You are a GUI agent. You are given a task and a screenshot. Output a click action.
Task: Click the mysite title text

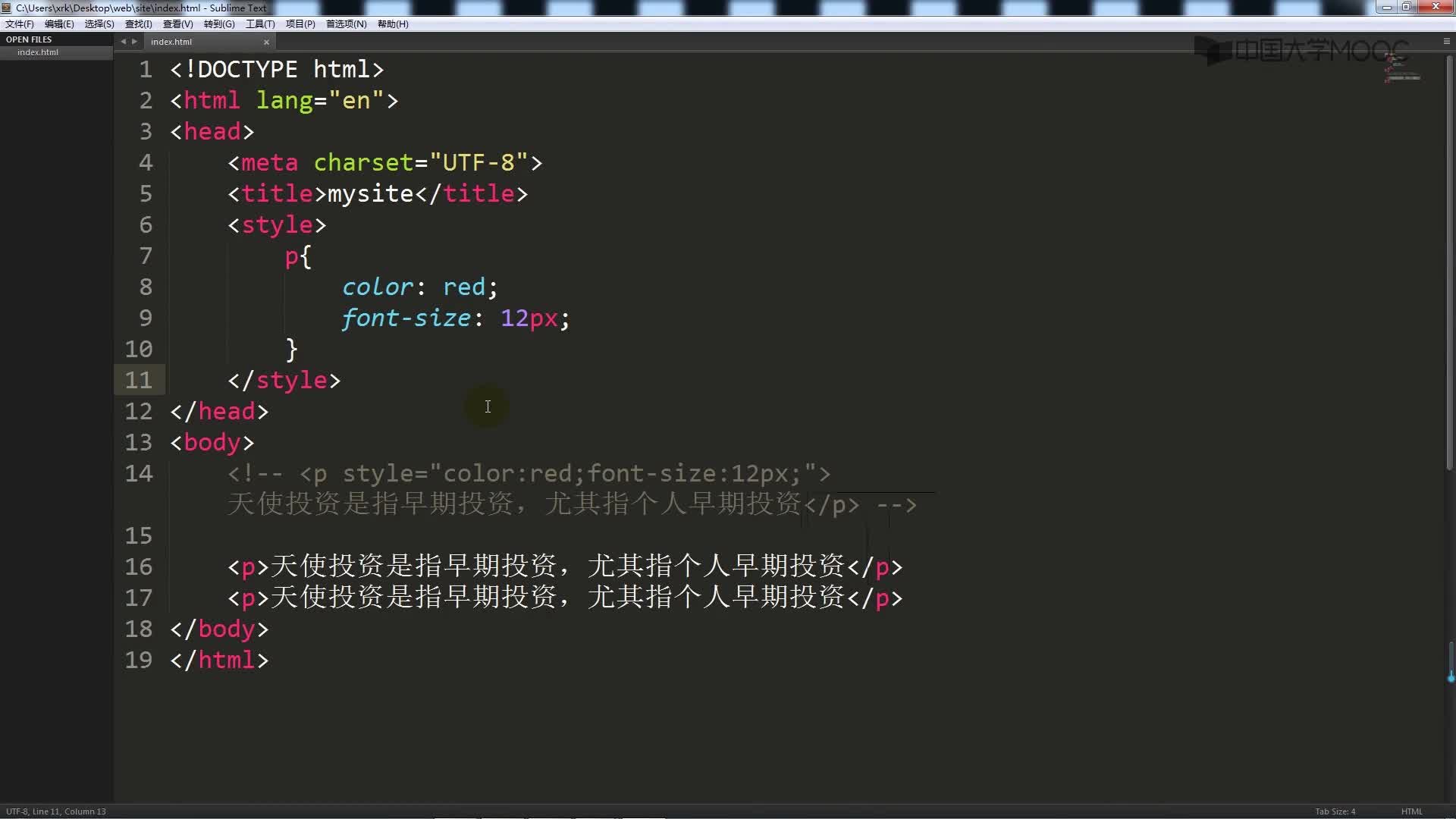[x=371, y=193]
